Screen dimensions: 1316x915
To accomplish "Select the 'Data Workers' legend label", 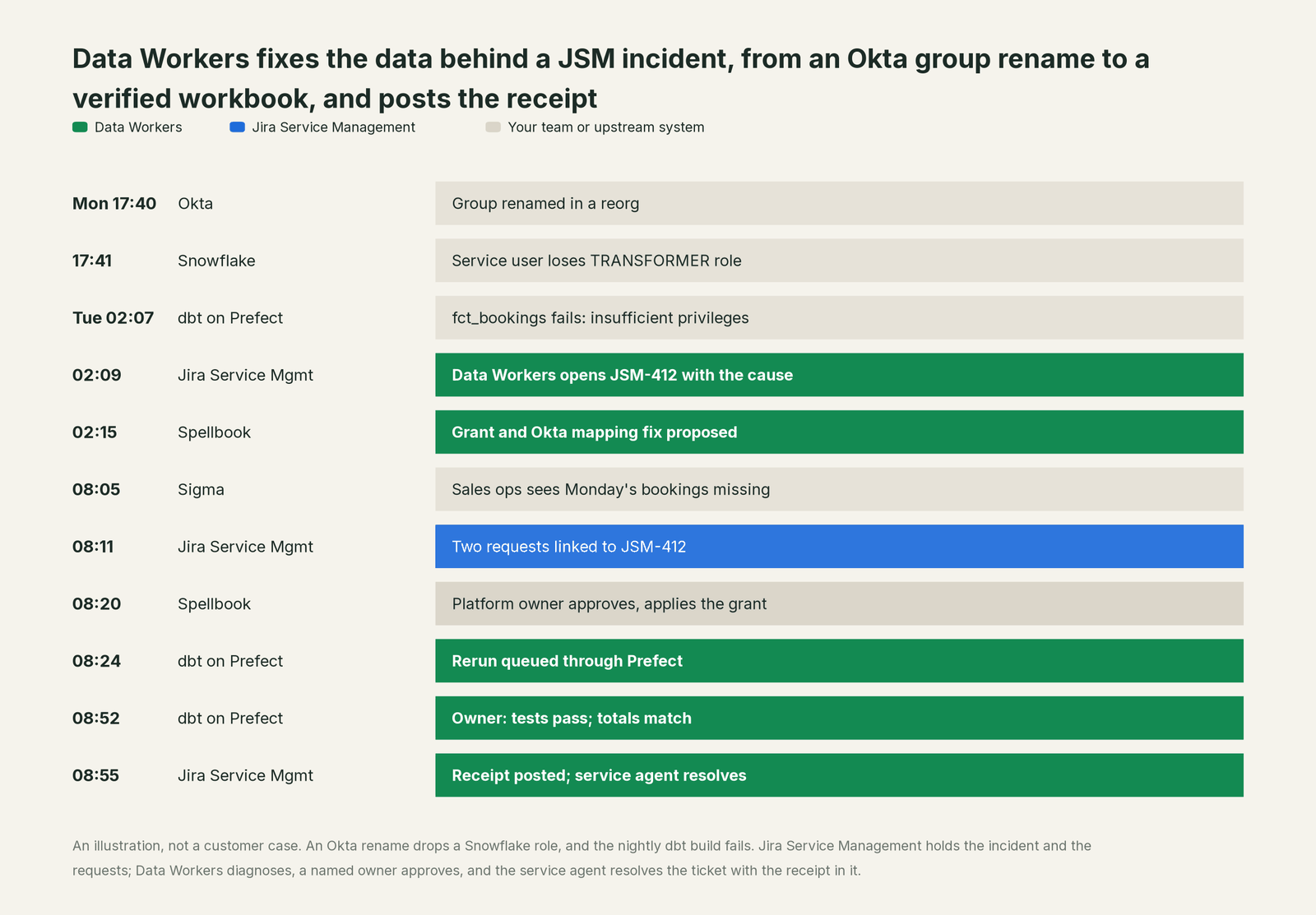I will [138, 127].
